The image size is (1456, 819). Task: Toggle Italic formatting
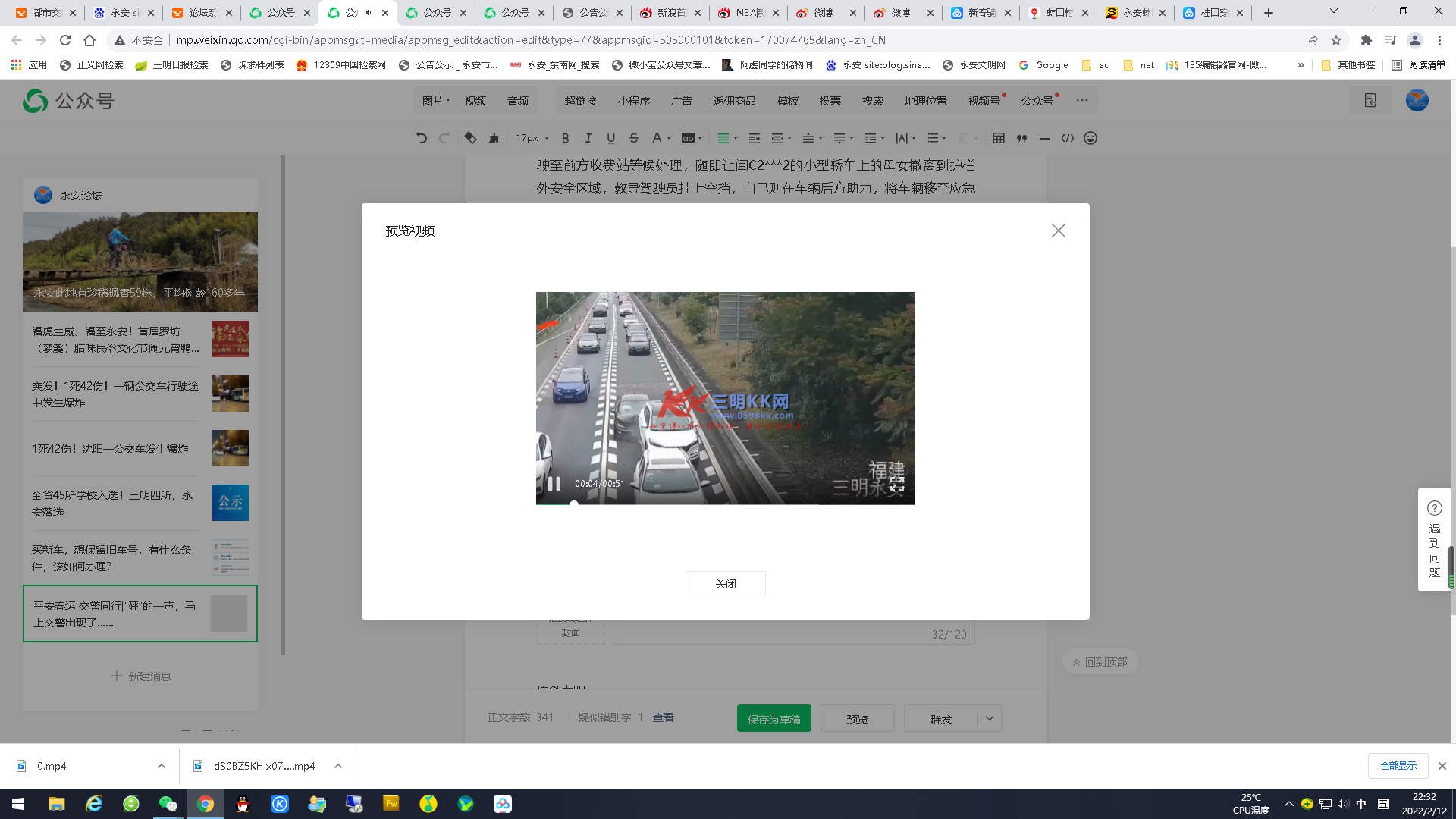pos(588,138)
